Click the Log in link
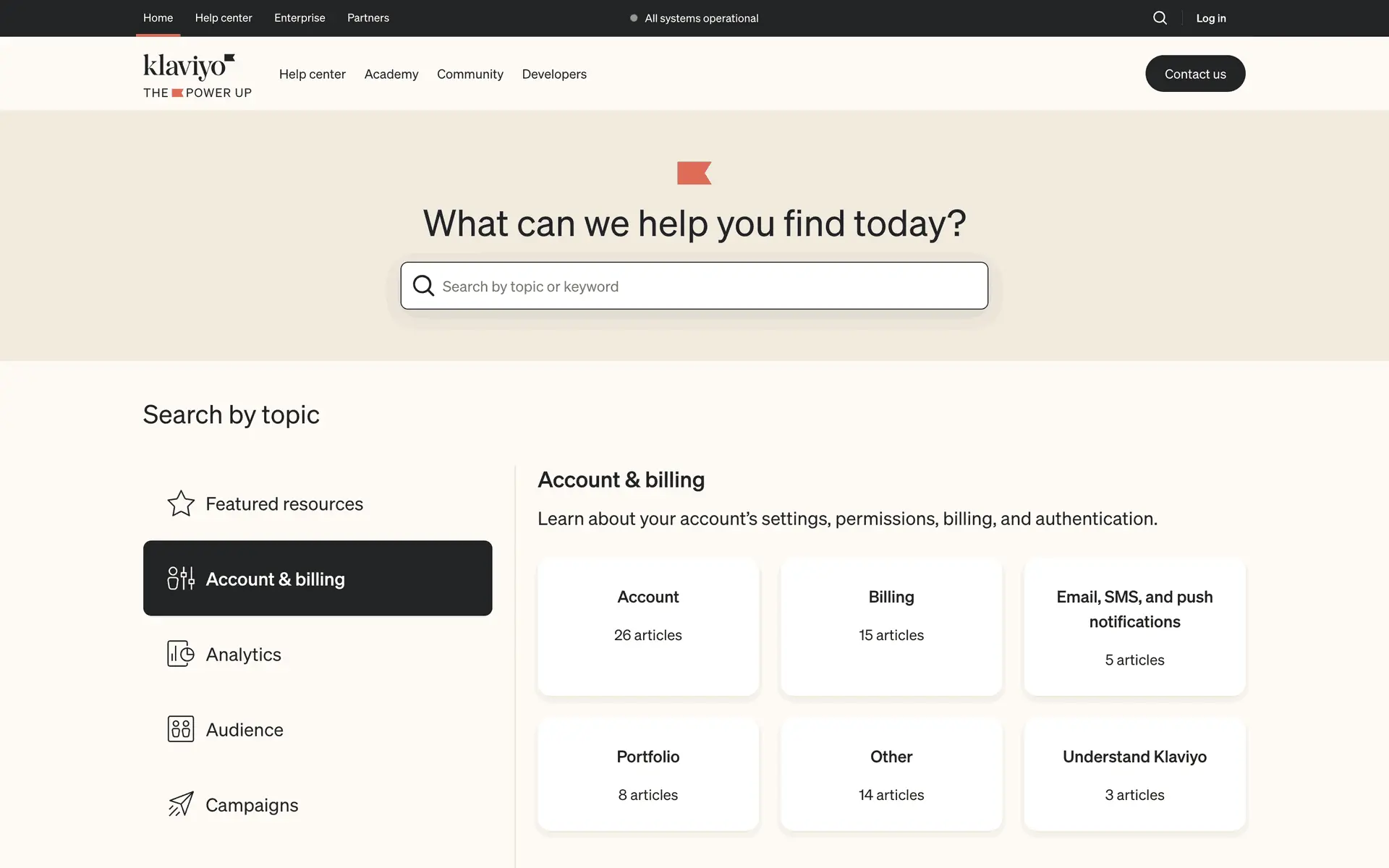The image size is (1389, 868). coord(1210,18)
